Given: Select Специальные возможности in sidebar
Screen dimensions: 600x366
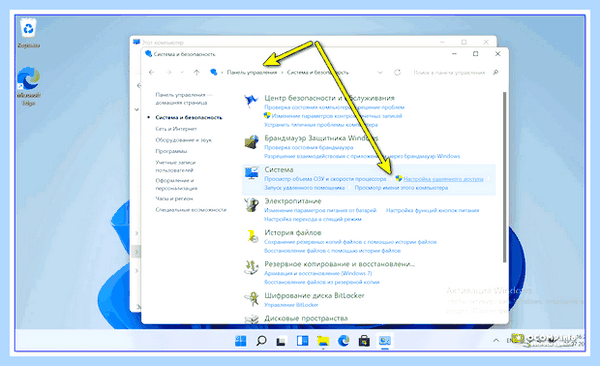Looking at the screenshot, I should 191,210.
